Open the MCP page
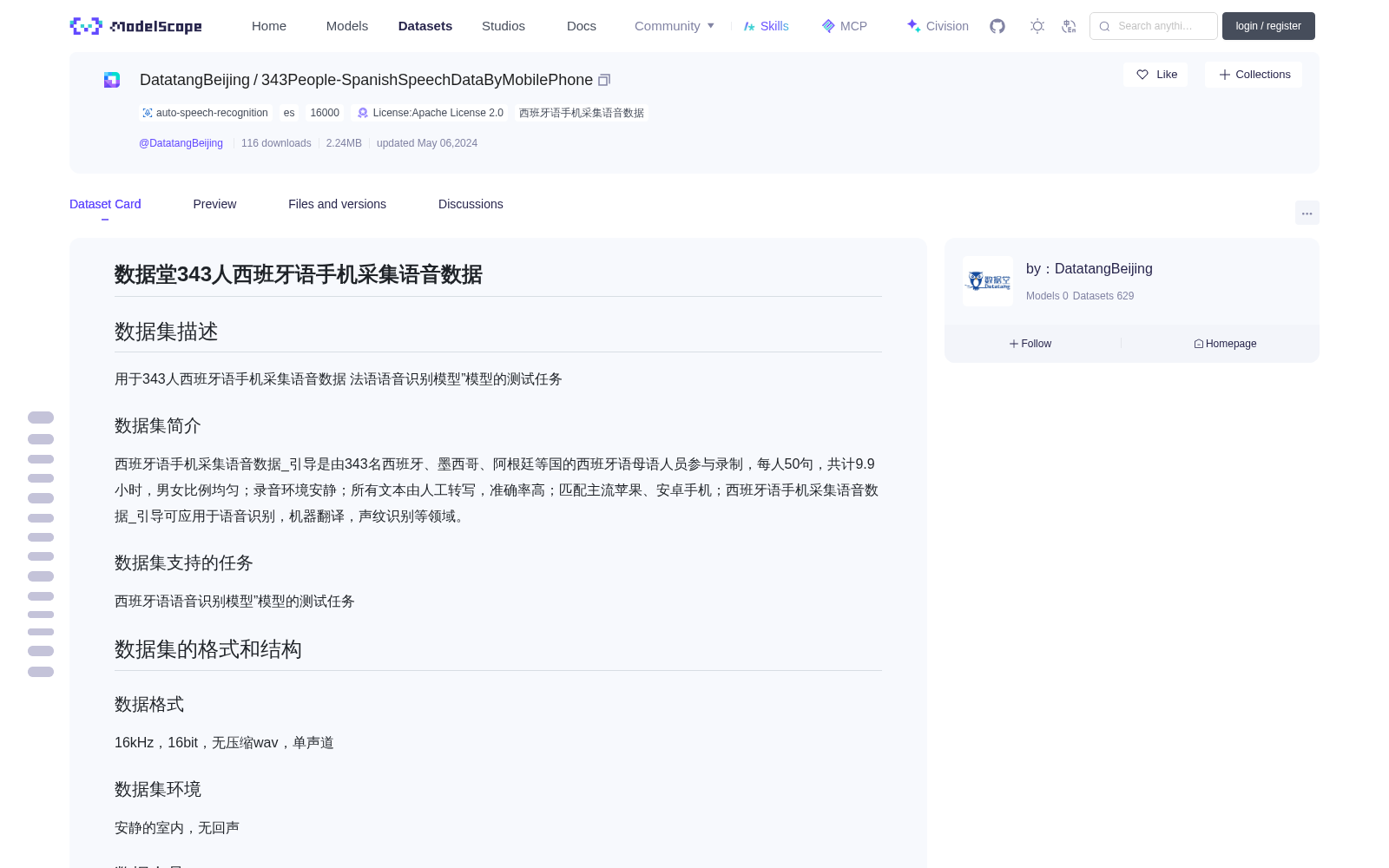1389x868 pixels. pos(844,26)
